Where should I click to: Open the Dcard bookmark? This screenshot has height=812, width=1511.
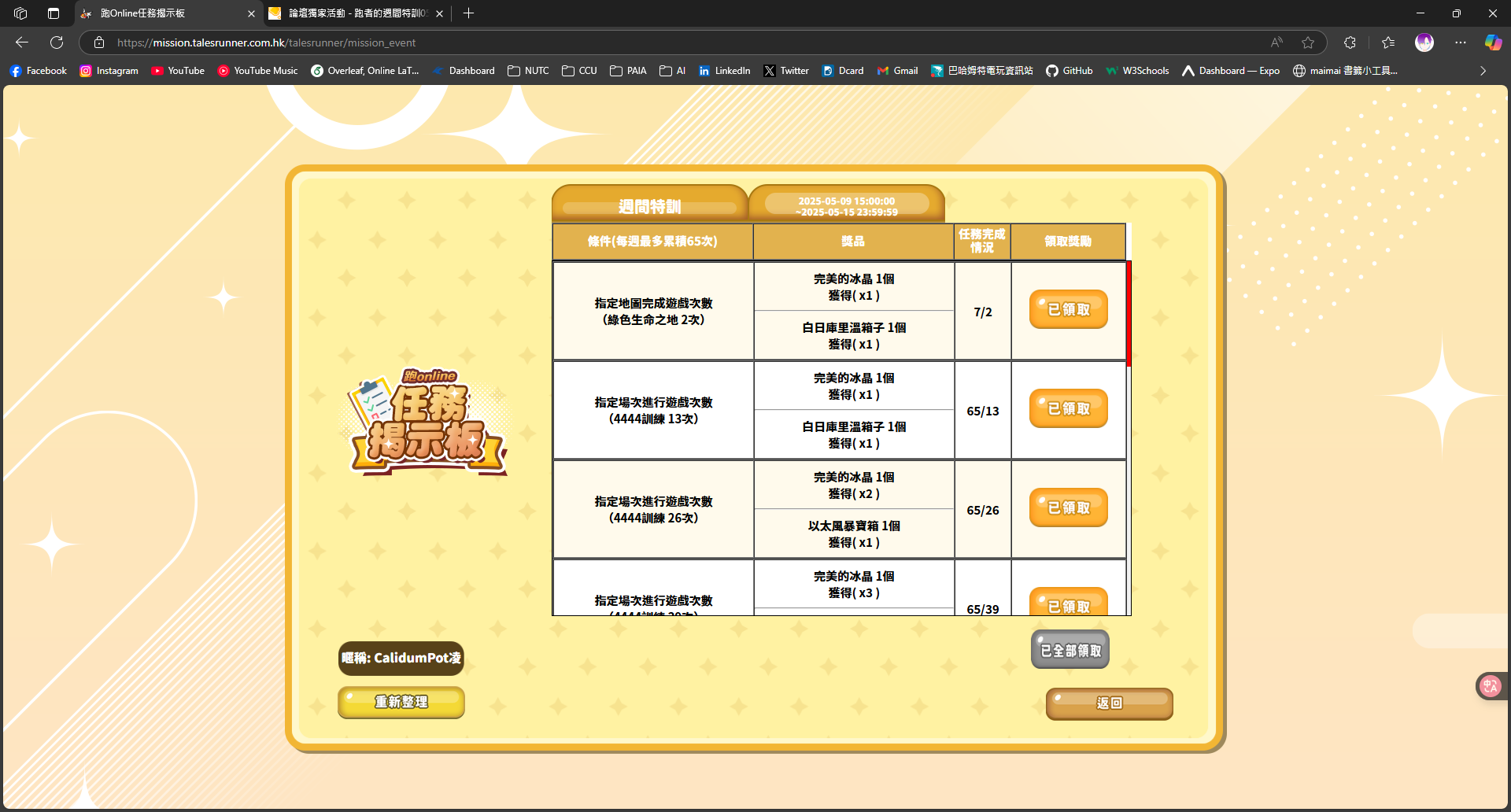click(843, 71)
